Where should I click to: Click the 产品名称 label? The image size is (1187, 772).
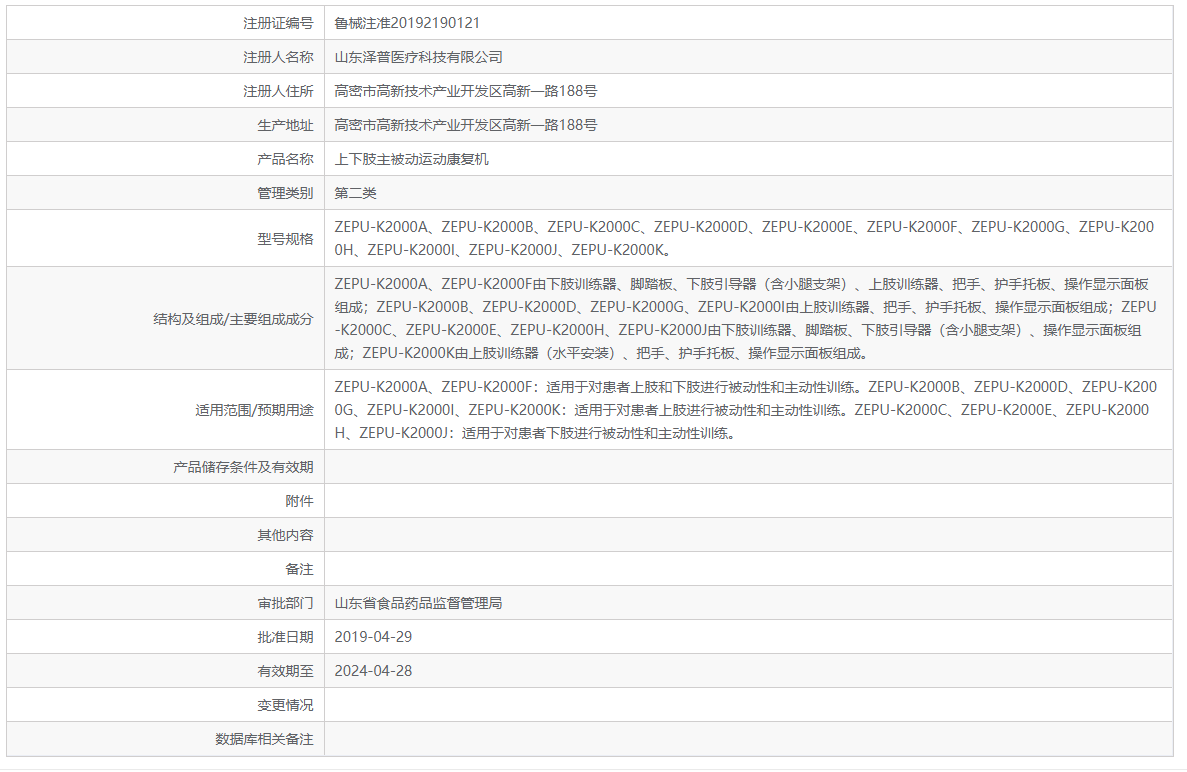click(285, 160)
